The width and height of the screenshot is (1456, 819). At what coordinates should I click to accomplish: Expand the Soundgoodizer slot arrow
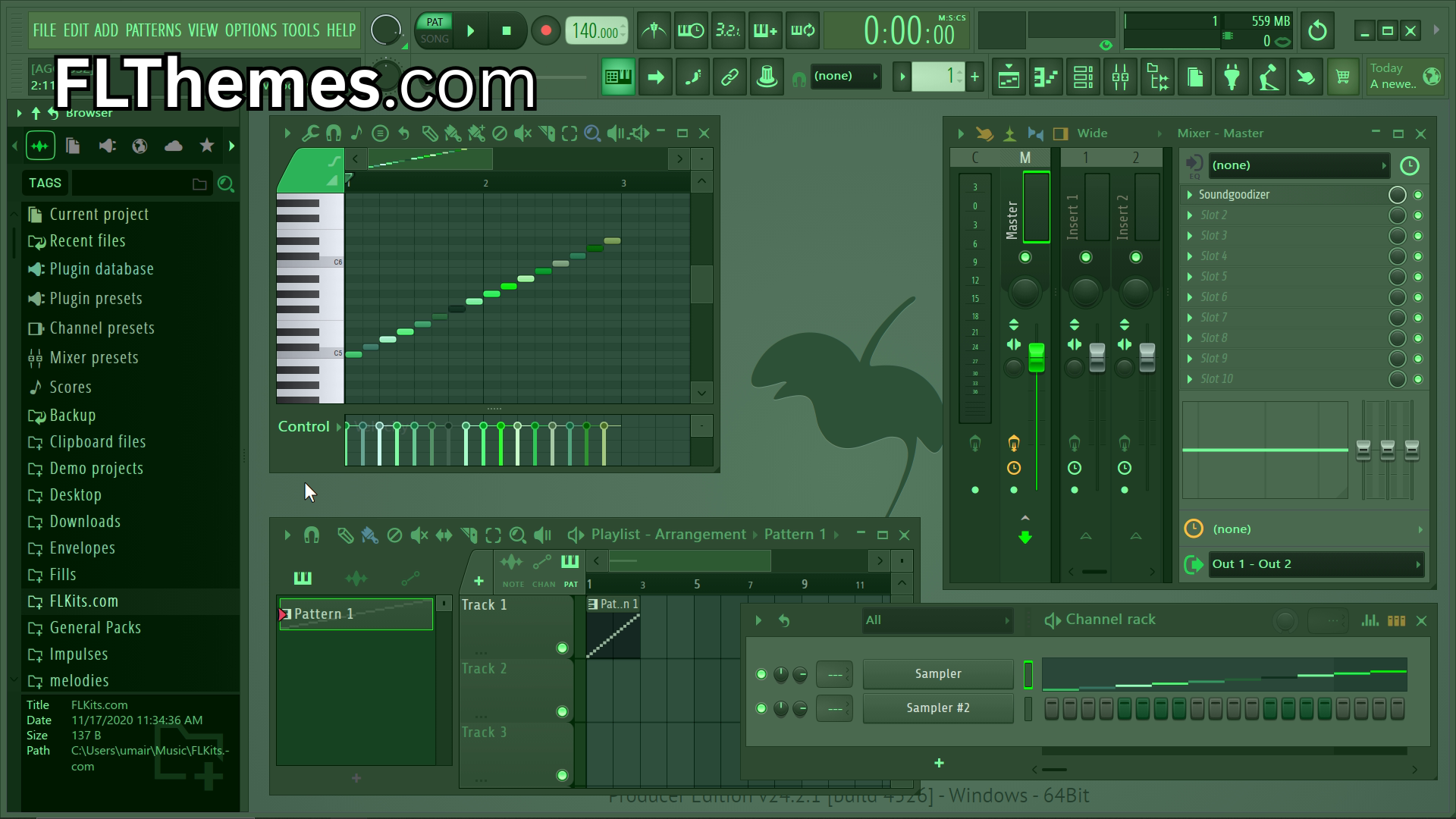1190,195
